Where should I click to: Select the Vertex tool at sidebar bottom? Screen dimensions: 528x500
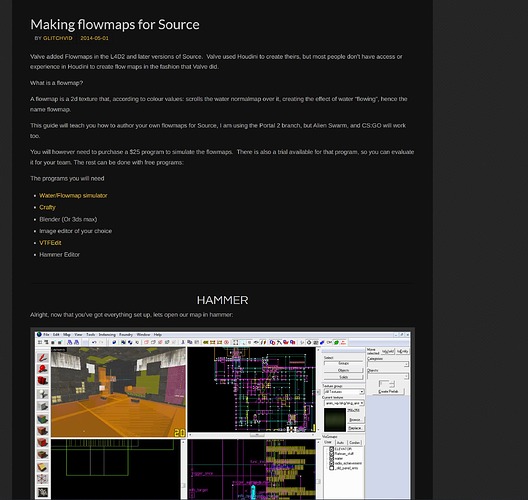click(42, 479)
